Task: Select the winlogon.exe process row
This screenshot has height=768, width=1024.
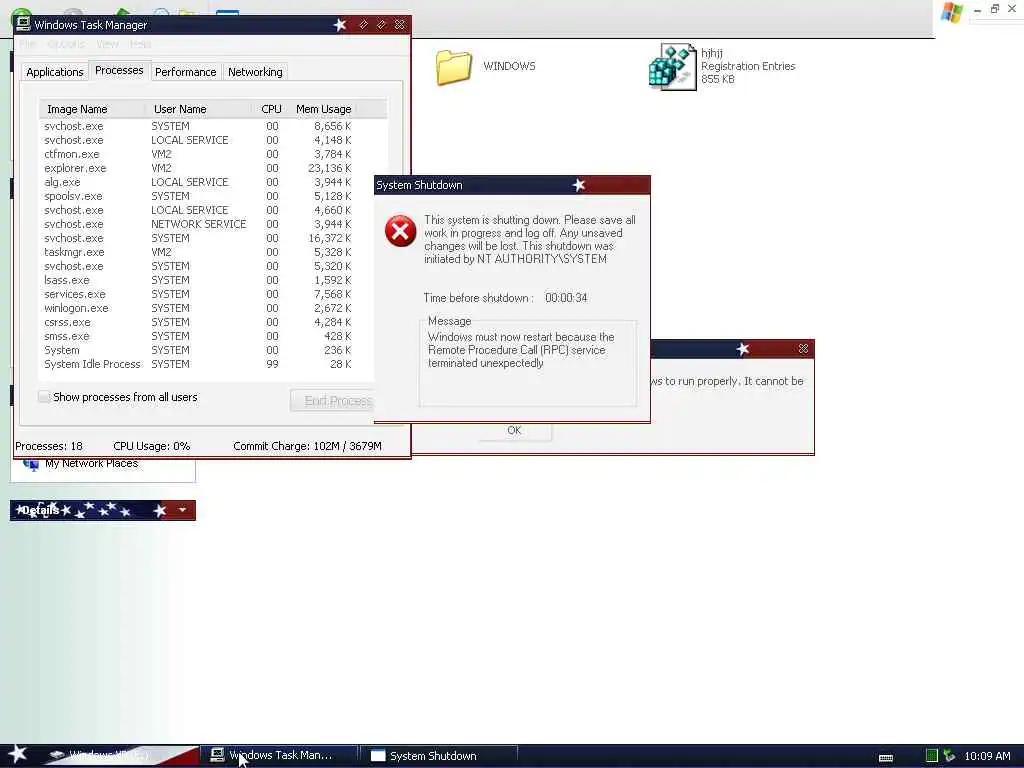Action: (198, 308)
